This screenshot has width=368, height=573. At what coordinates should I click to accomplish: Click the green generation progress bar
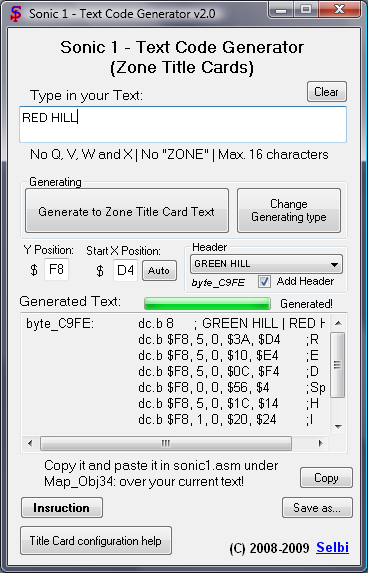207,304
